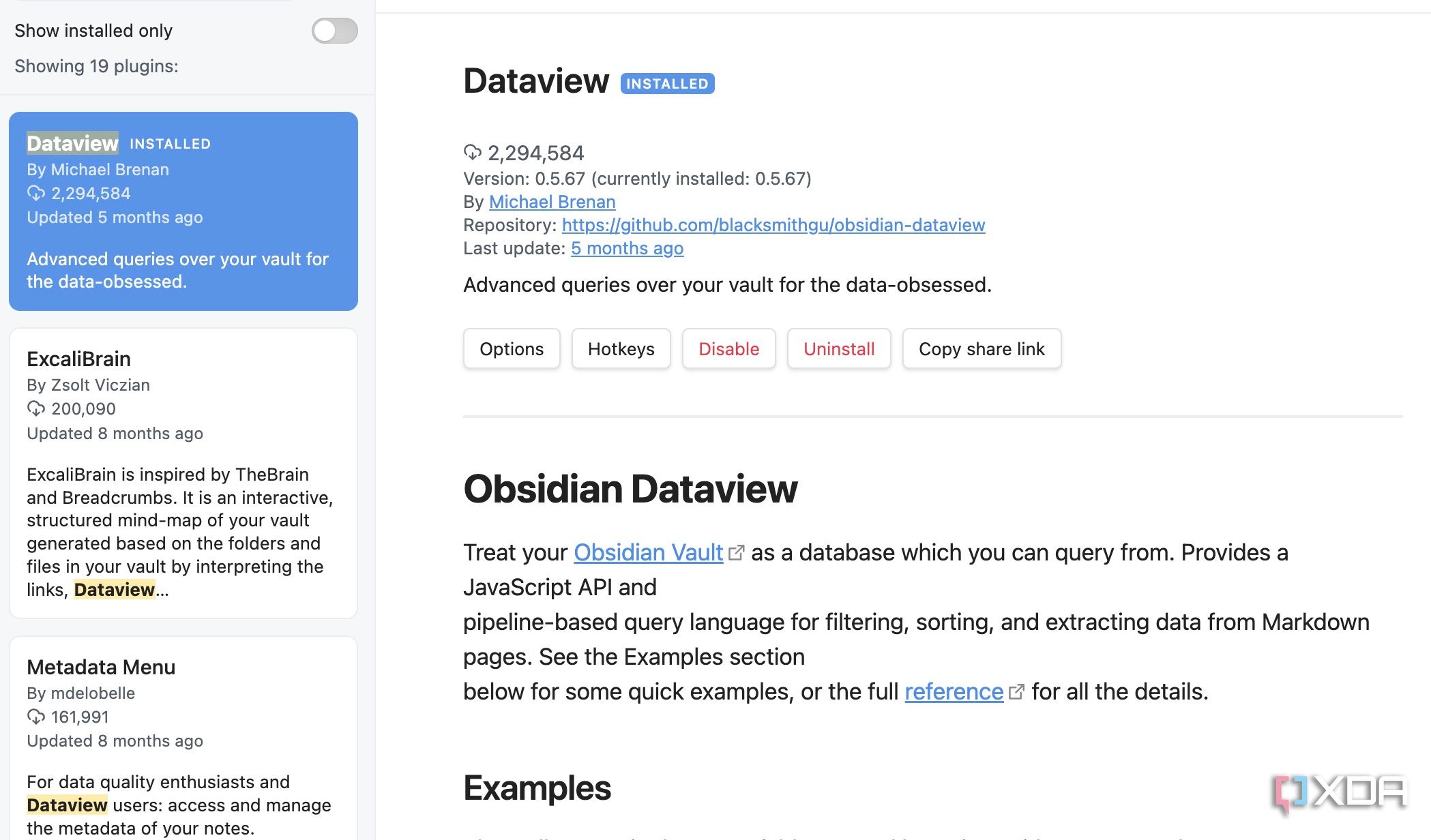Click the download icon on the Metadata Menu card
This screenshot has height=840, width=1431.
pyautogui.click(x=35, y=717)
